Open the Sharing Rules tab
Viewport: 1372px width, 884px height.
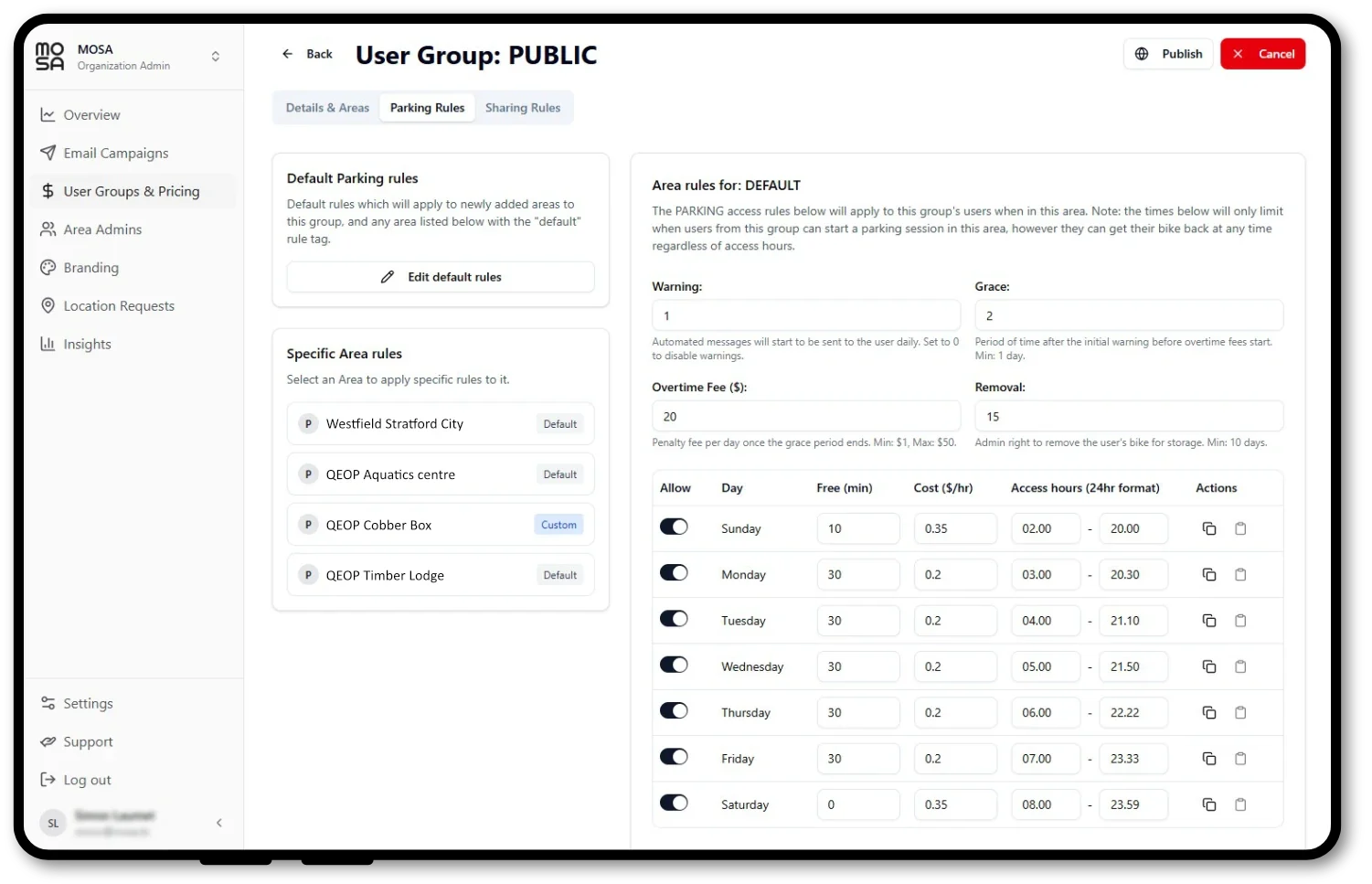(523, 108)
